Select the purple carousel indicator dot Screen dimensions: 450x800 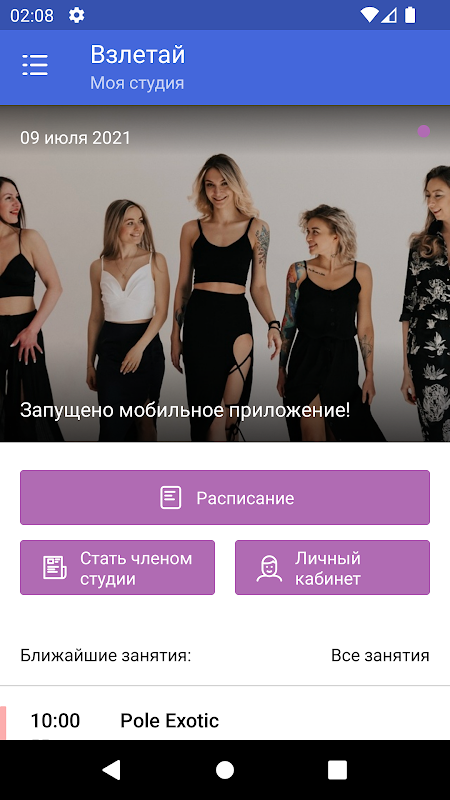pyautogui.click(x=423, y=131)
